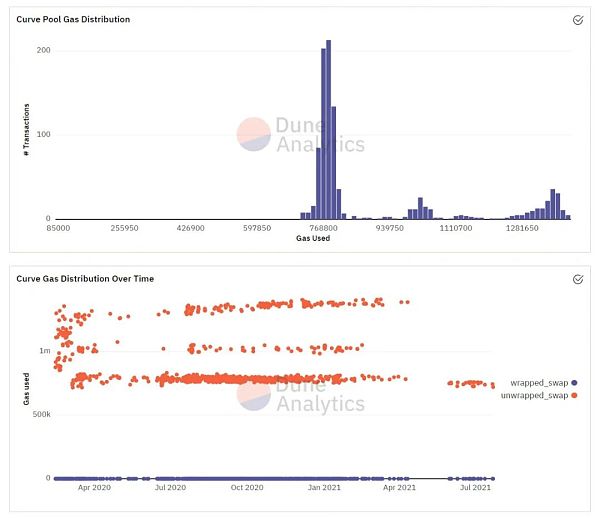Image resolution: width=600 pixels, height=521 pixels.
Task: Open the Curve Gas Distribution Over Time title
Action: (x=85, y=278)
